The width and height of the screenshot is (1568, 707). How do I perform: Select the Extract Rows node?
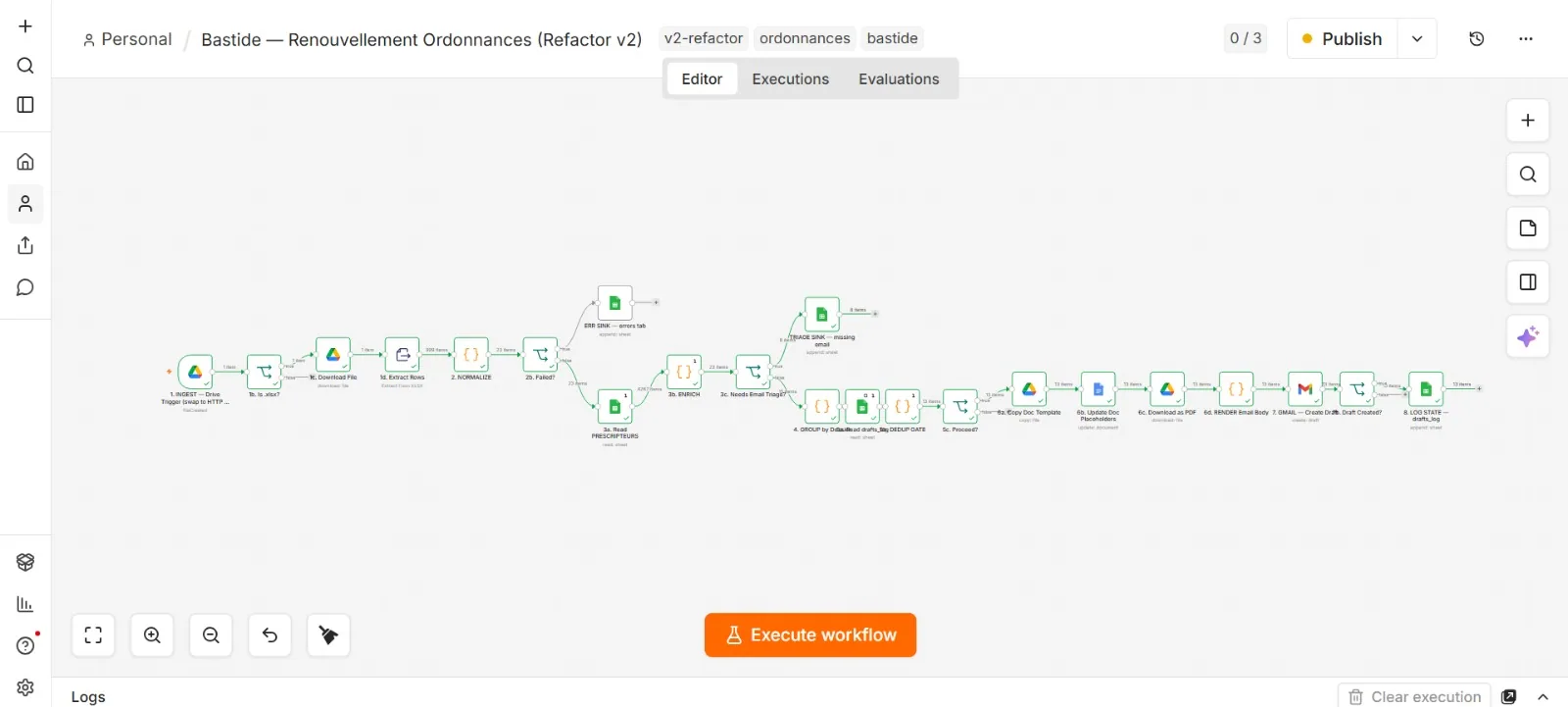click(x=402, y=355)
